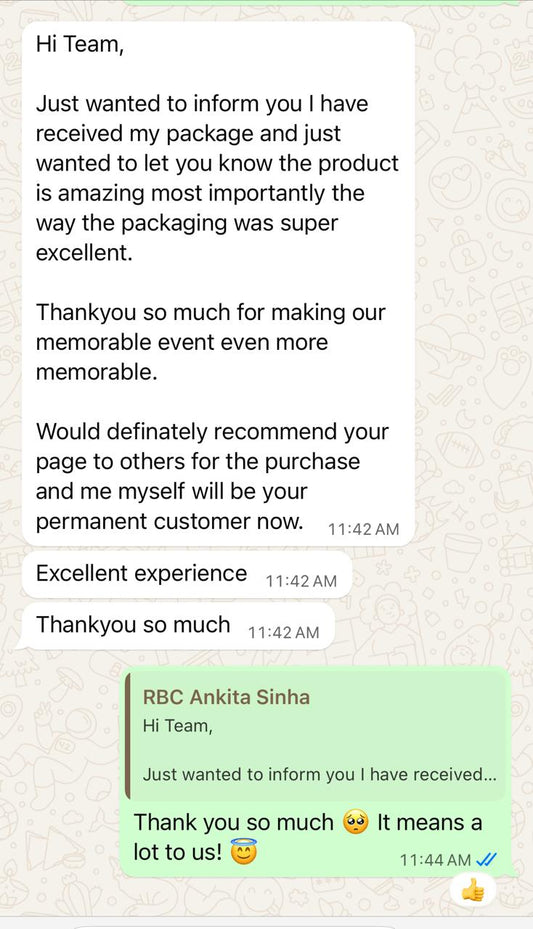Tap the RBC Ankita Sinha sender name

coord(226,697)
